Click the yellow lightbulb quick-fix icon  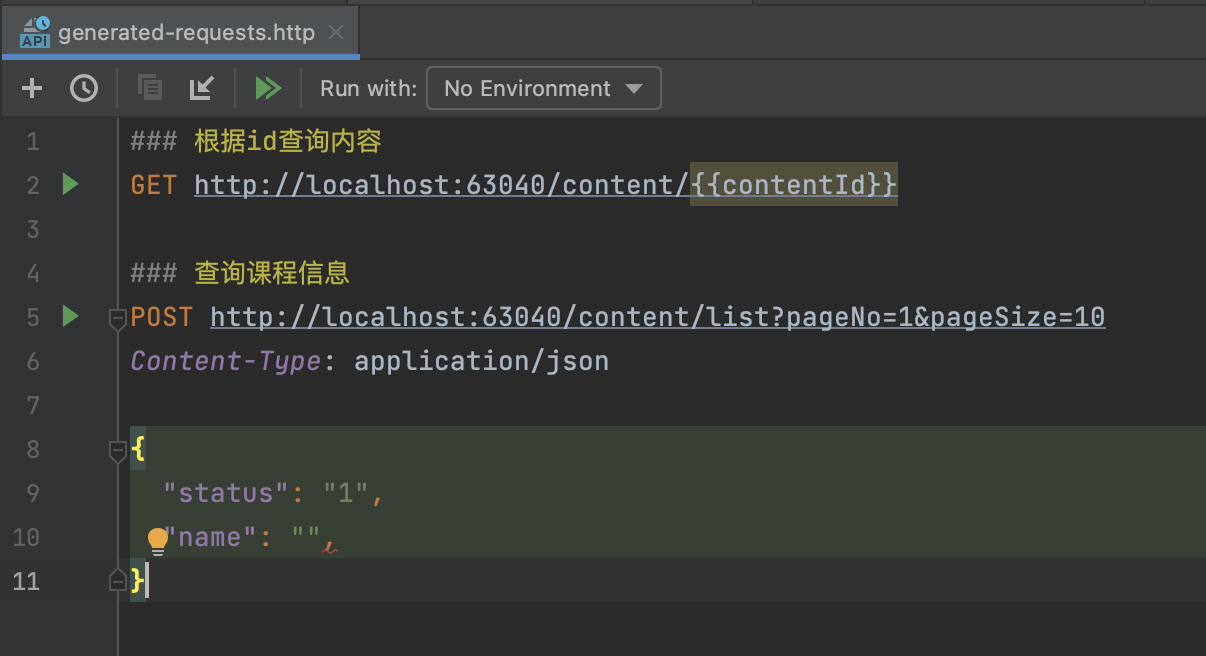point(158,541)
